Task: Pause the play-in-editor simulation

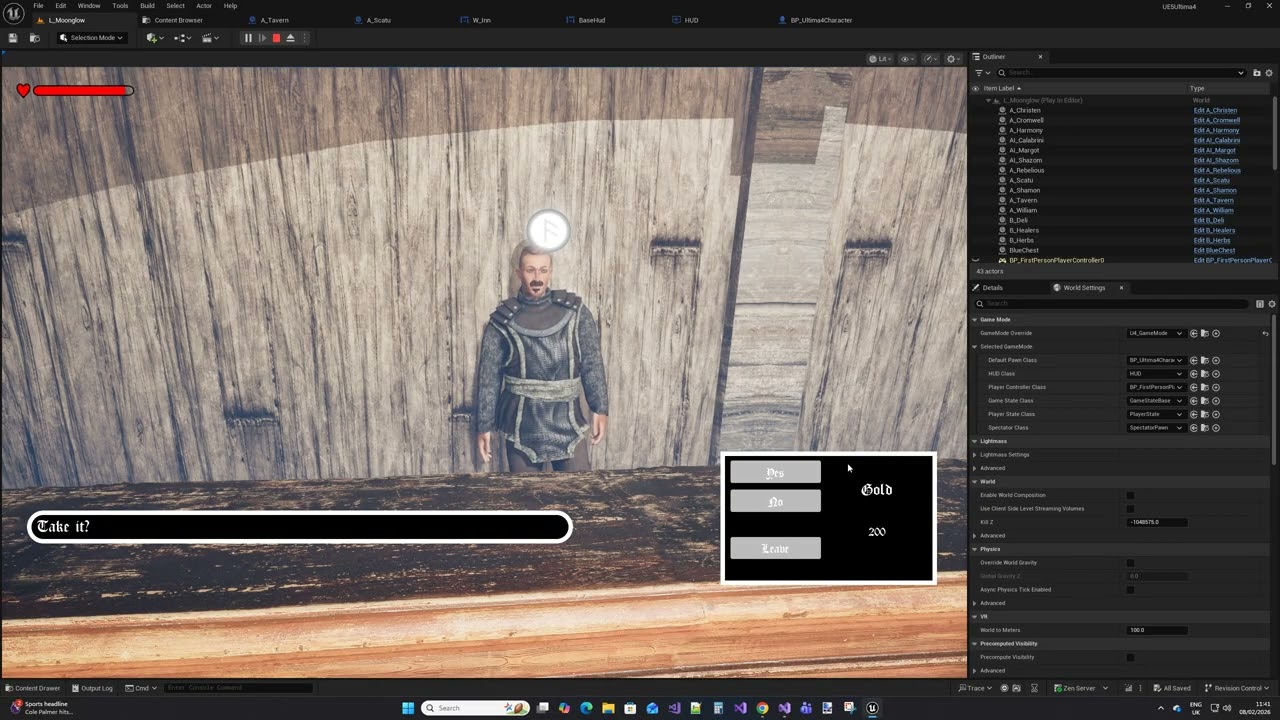Action: (248, 38)
